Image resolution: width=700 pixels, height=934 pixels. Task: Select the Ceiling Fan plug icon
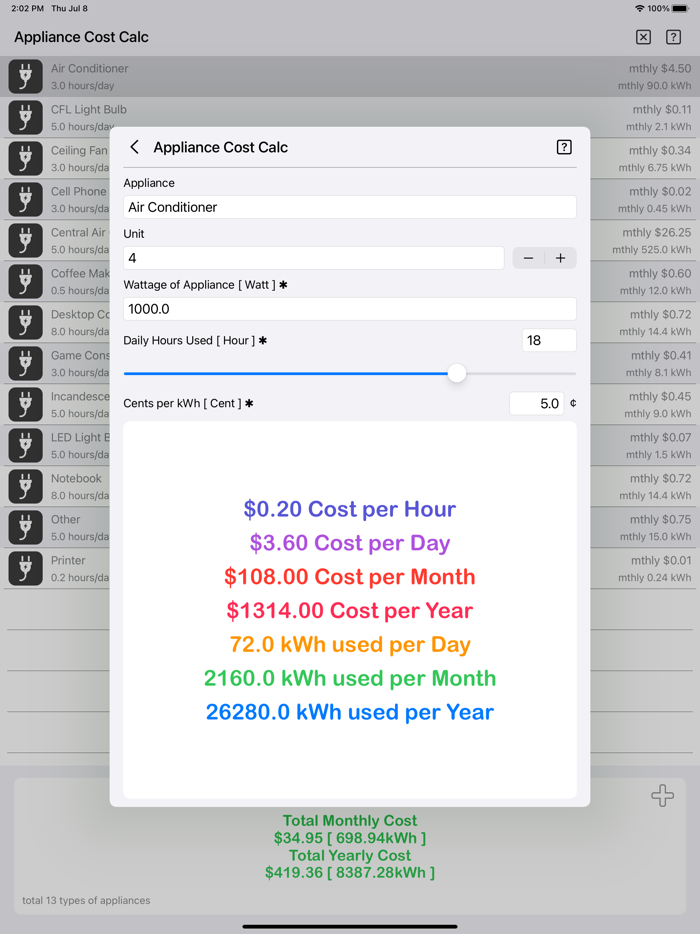25,158
